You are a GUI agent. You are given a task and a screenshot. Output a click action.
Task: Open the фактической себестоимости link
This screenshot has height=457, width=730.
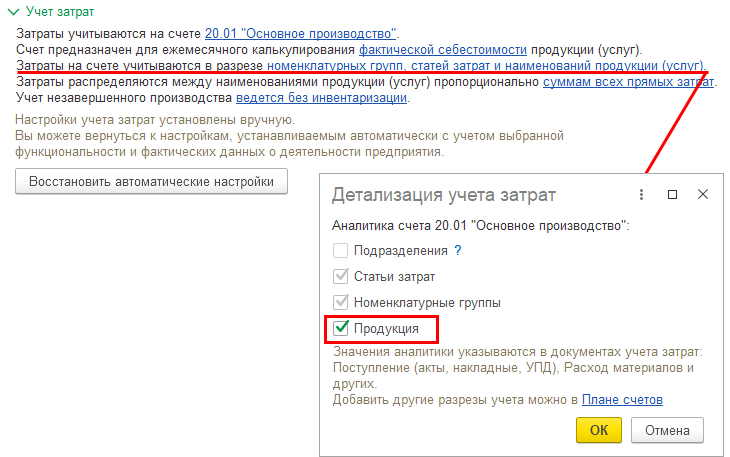pyautogui.click(x=443, y=50)
